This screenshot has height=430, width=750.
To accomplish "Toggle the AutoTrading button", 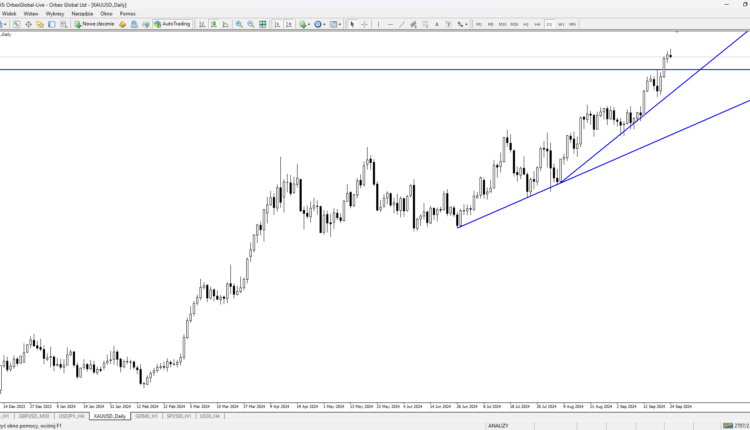I will coord(172,24).
